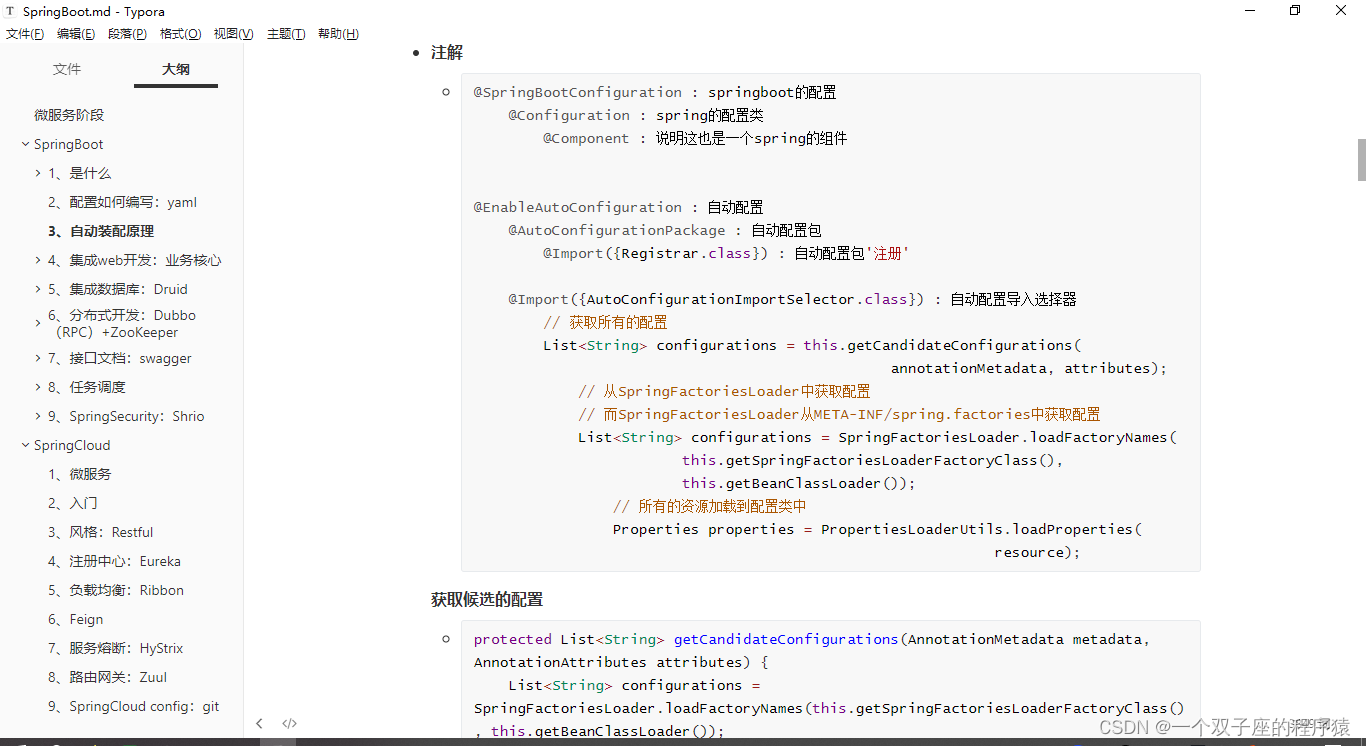Switch to the 文件 sidebar tab
Screen dimensions: 1366x746
pos(67,69)
